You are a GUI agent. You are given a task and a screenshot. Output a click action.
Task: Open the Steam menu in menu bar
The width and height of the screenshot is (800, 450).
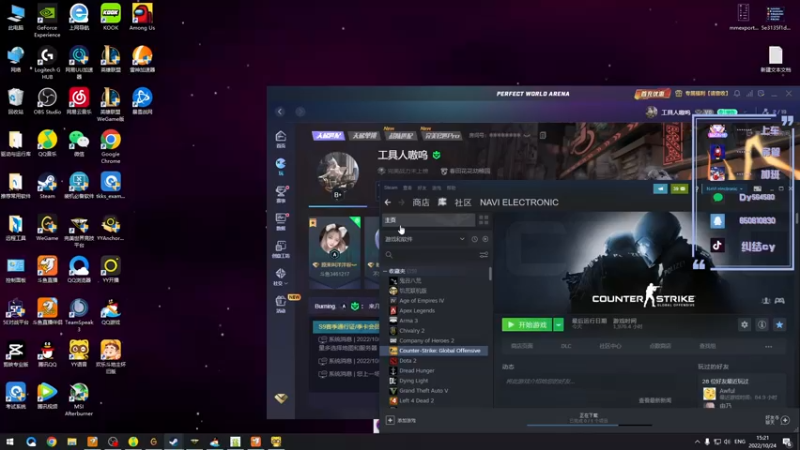pyautogui.click(x=391, y=188)
